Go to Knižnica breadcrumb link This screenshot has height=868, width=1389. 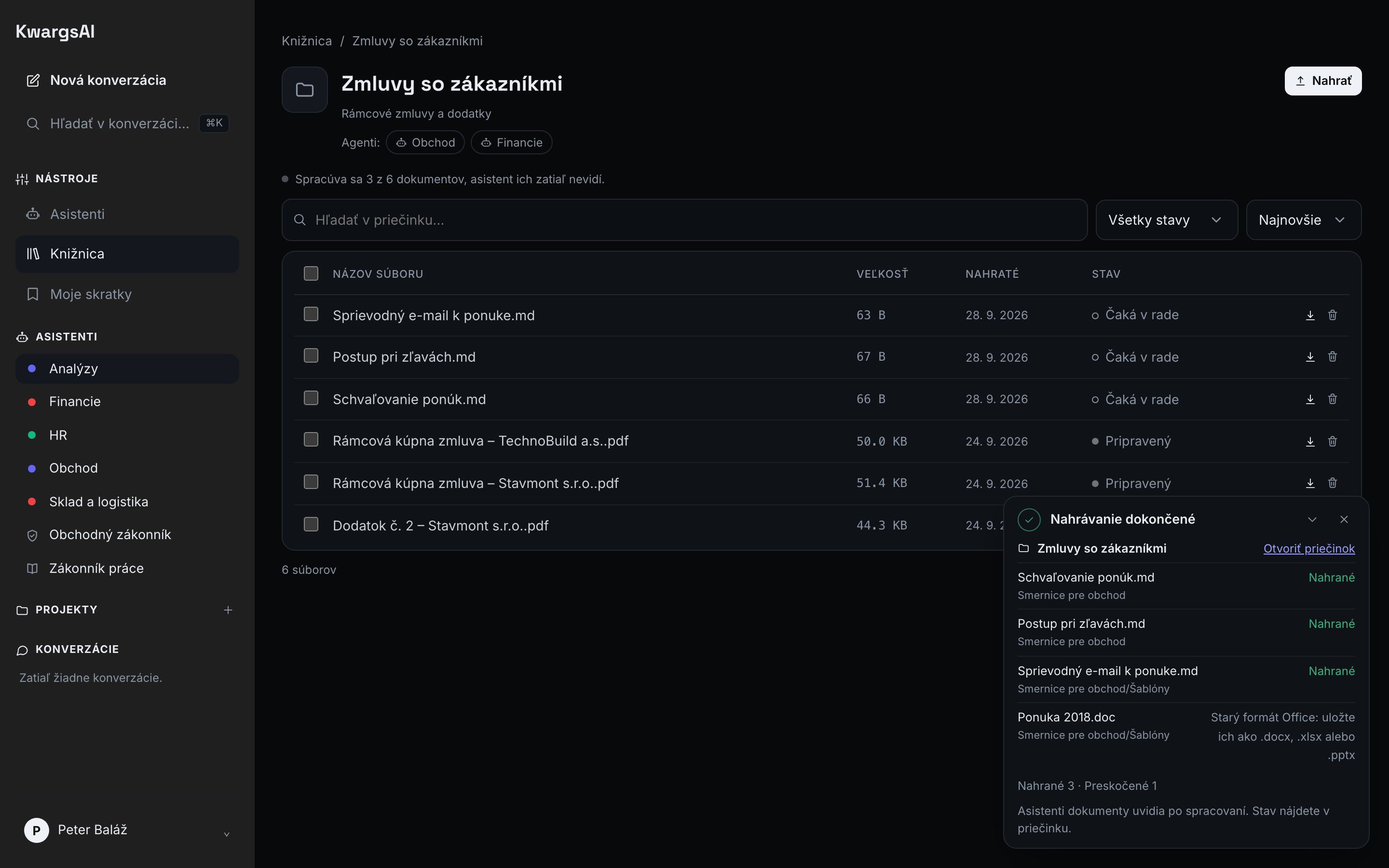(x=307, y=41)
